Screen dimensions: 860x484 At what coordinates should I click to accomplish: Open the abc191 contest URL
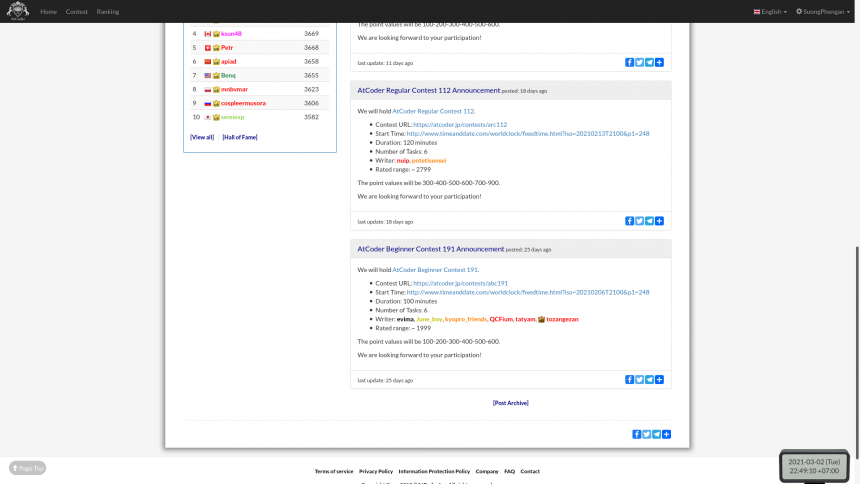(x=460, y=283)
